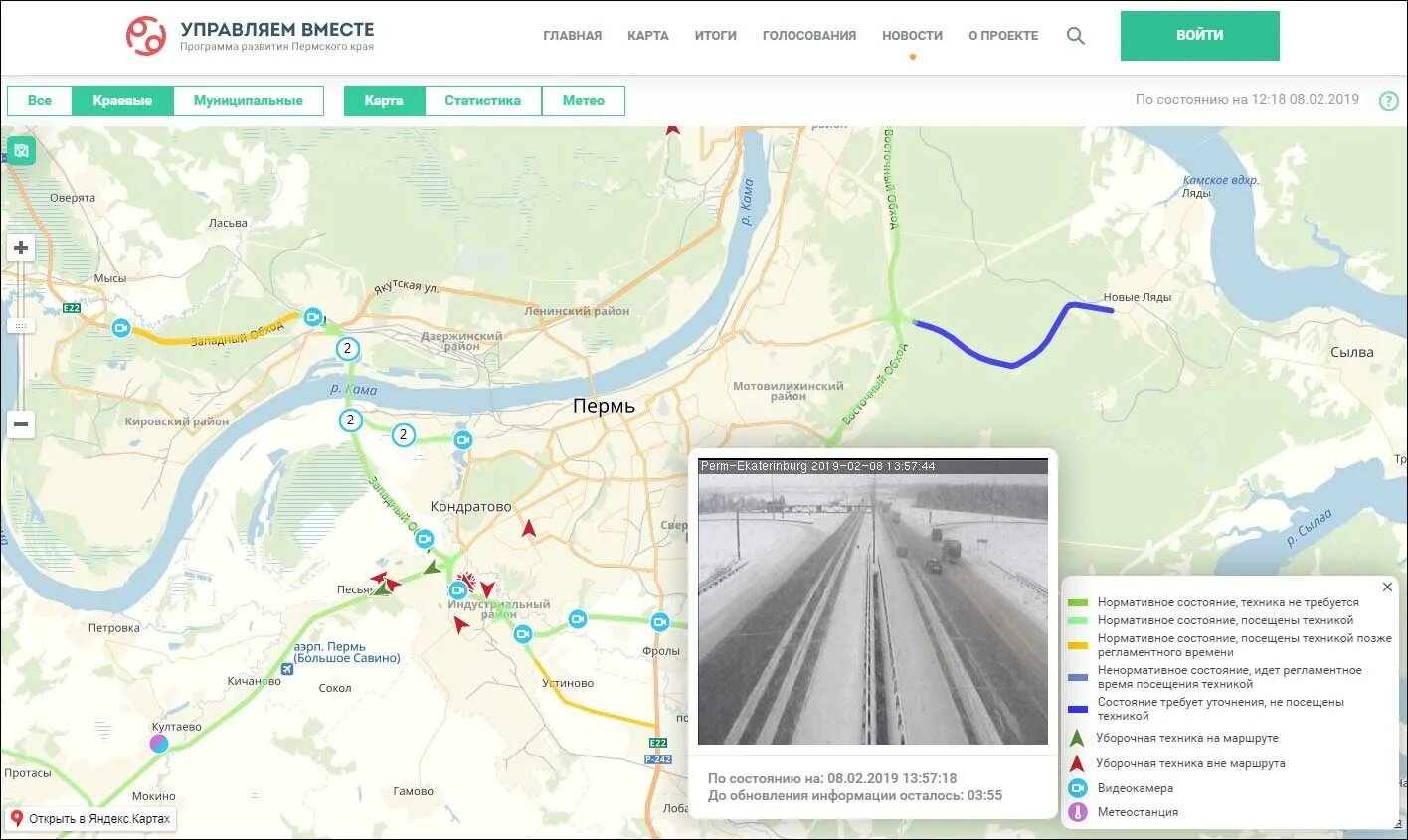Viewport: 1408px width, 840px height.
Task: Click Открыть в Яндекс.Картах link
Action: pos(99,819)
